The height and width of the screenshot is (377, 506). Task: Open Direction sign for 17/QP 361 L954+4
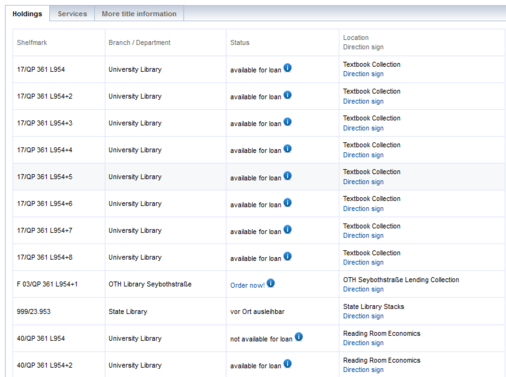point(363,155)
